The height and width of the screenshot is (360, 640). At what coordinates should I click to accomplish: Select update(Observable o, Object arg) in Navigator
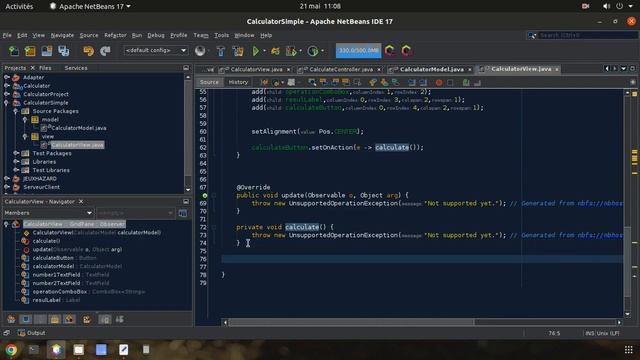[x=77, y=249]
